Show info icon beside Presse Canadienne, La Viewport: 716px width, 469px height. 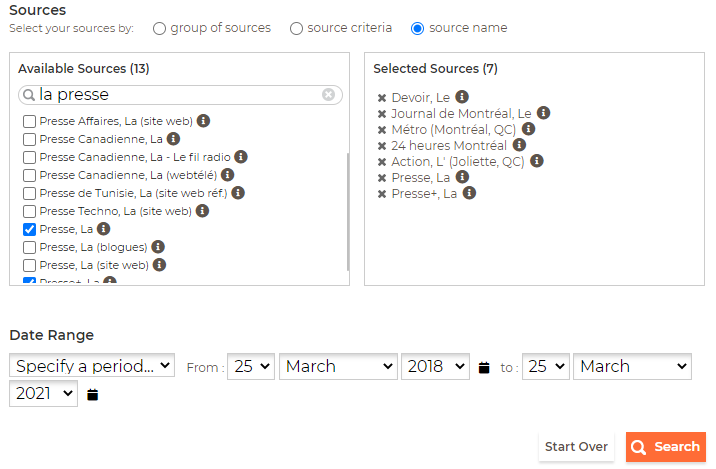tap(173, 138)
